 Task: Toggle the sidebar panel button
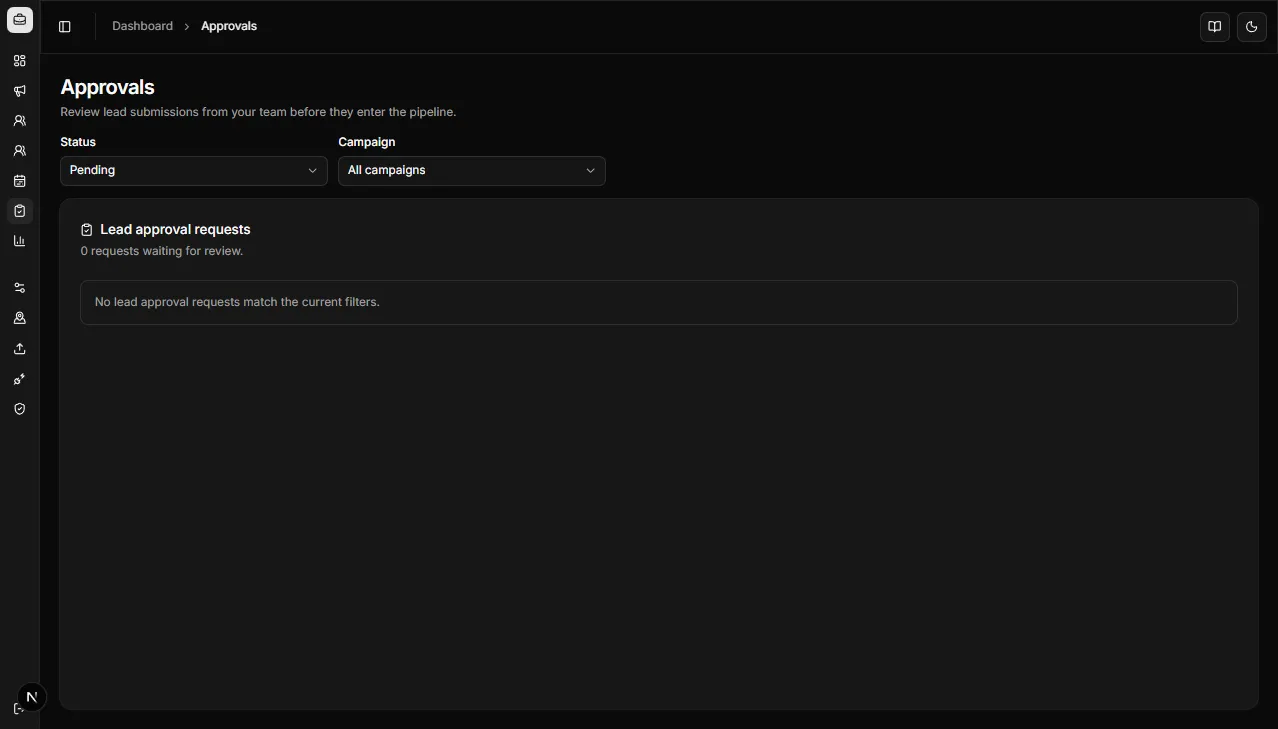coord(65,27)
